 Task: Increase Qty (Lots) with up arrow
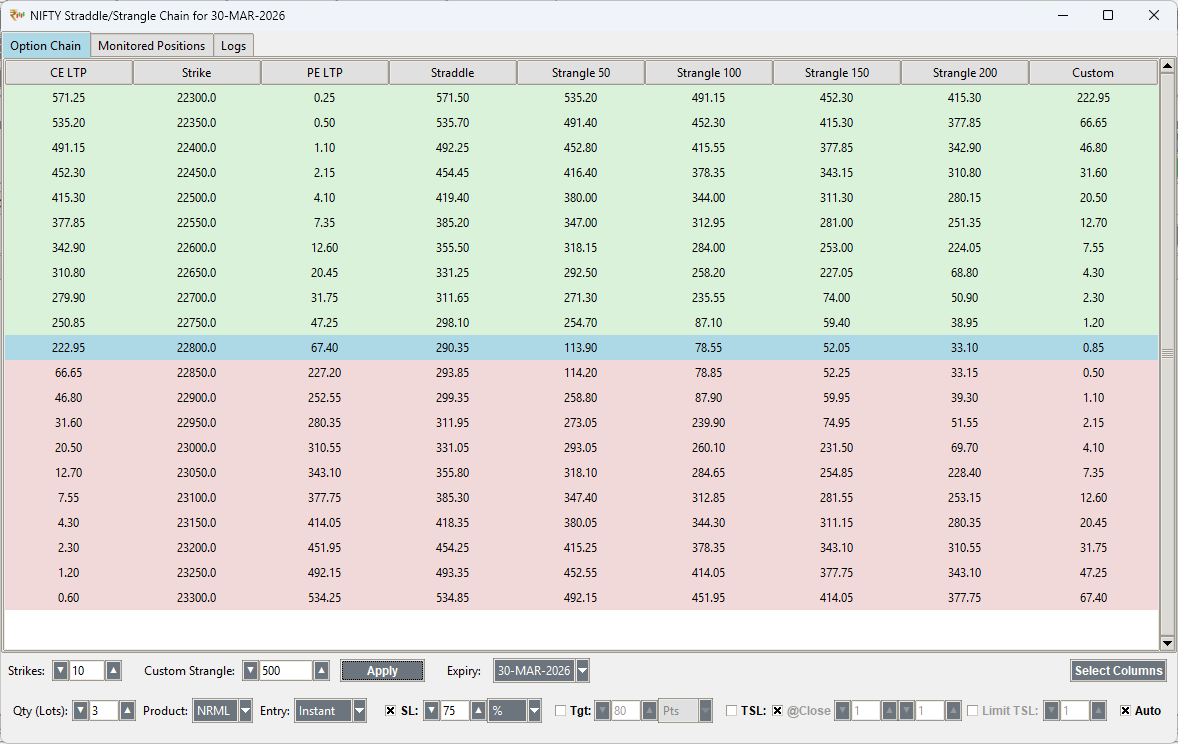127,711
